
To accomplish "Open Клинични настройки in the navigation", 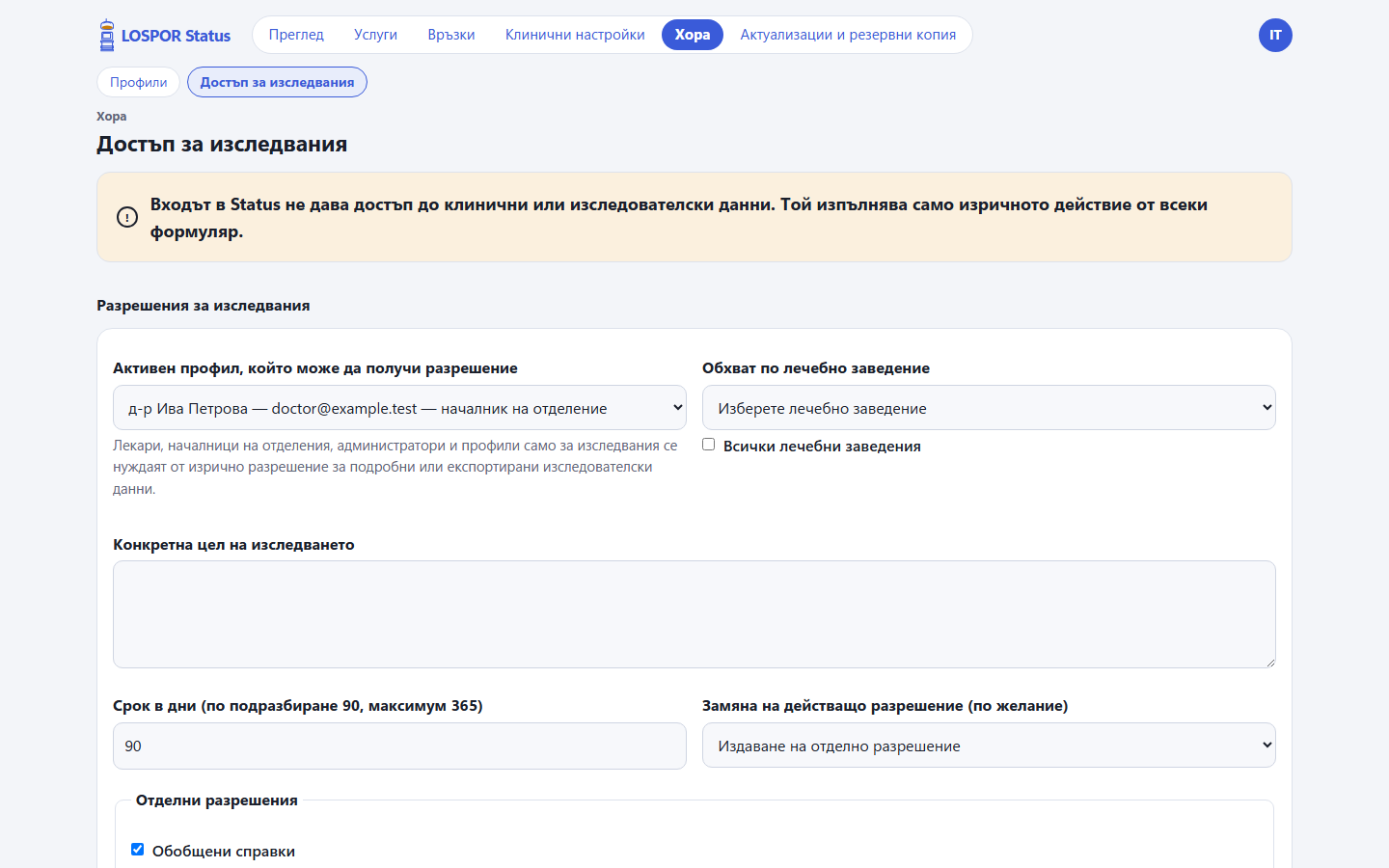I will pos(575,35).
